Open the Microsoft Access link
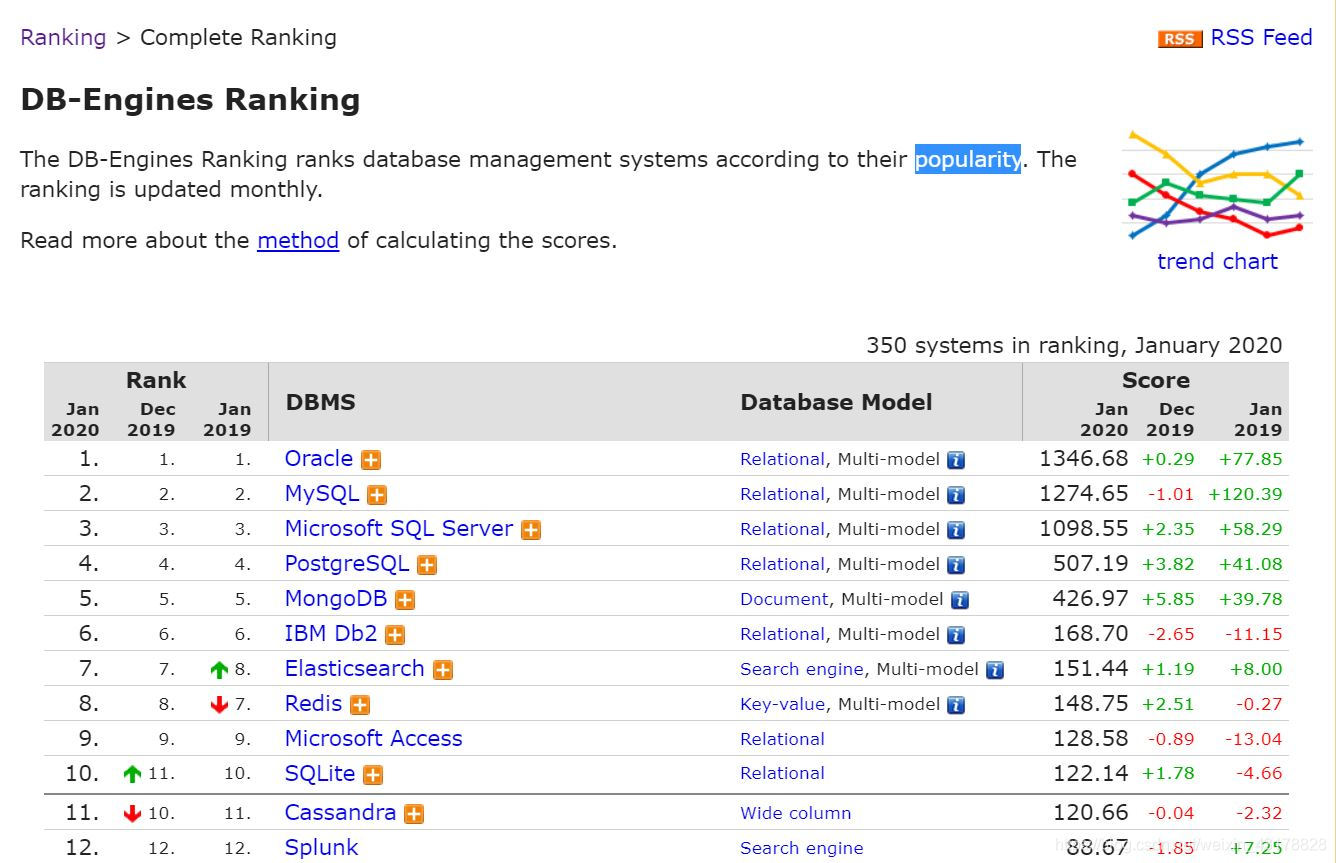The height and width of the screenshot is (863, 1336). [374, 738]
